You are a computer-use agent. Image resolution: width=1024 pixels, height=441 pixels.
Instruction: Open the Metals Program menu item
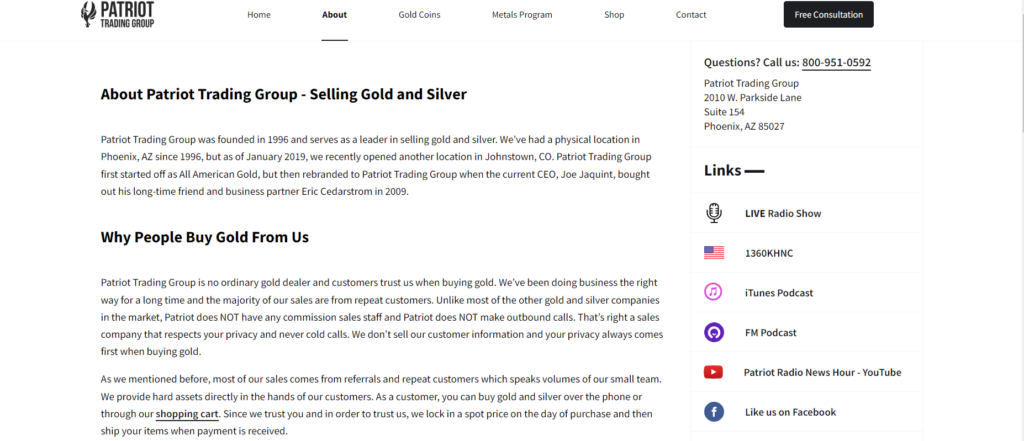(522, 14)
